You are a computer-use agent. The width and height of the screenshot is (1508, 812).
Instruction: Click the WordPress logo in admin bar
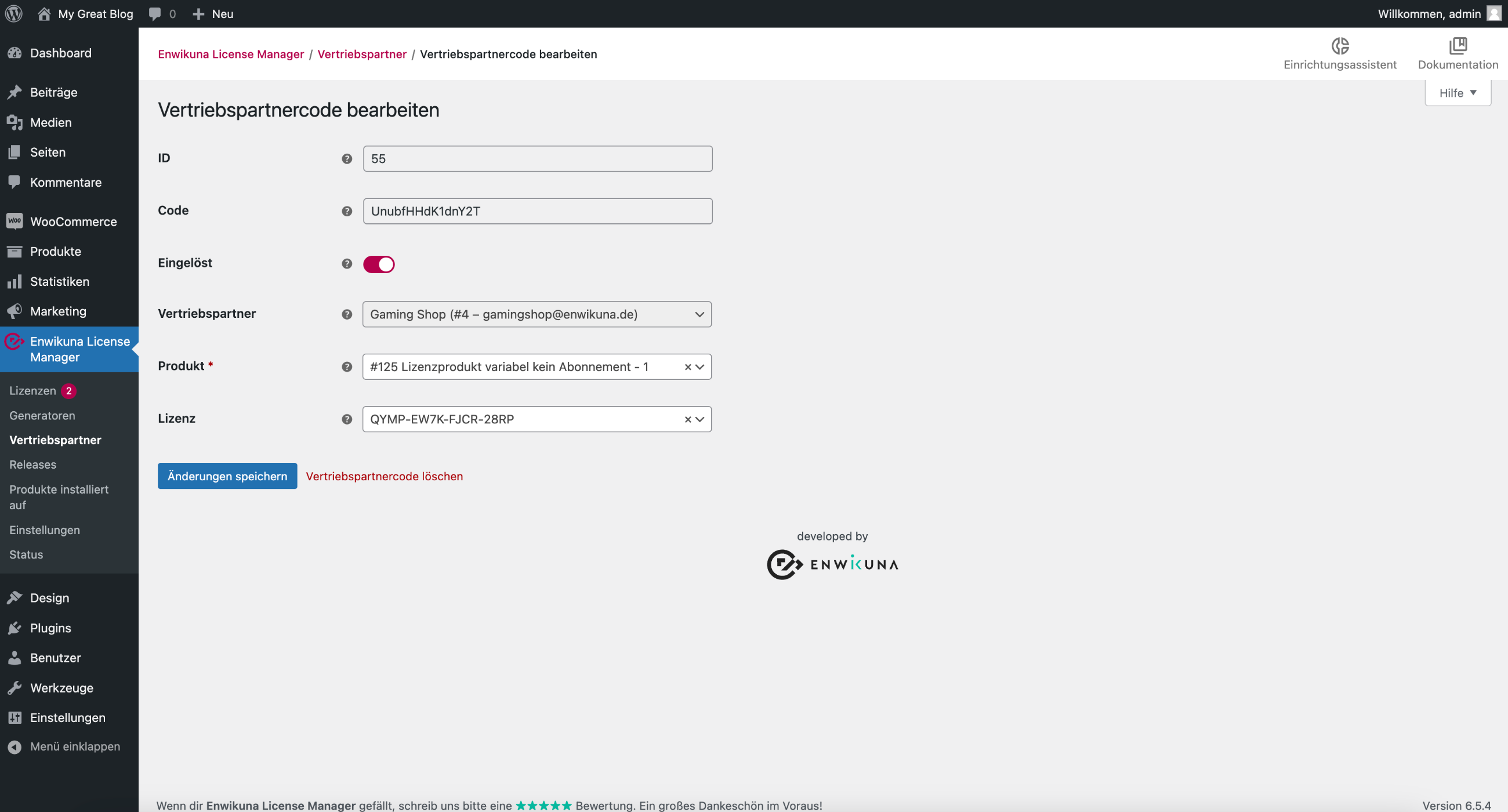tap(14, 13)
